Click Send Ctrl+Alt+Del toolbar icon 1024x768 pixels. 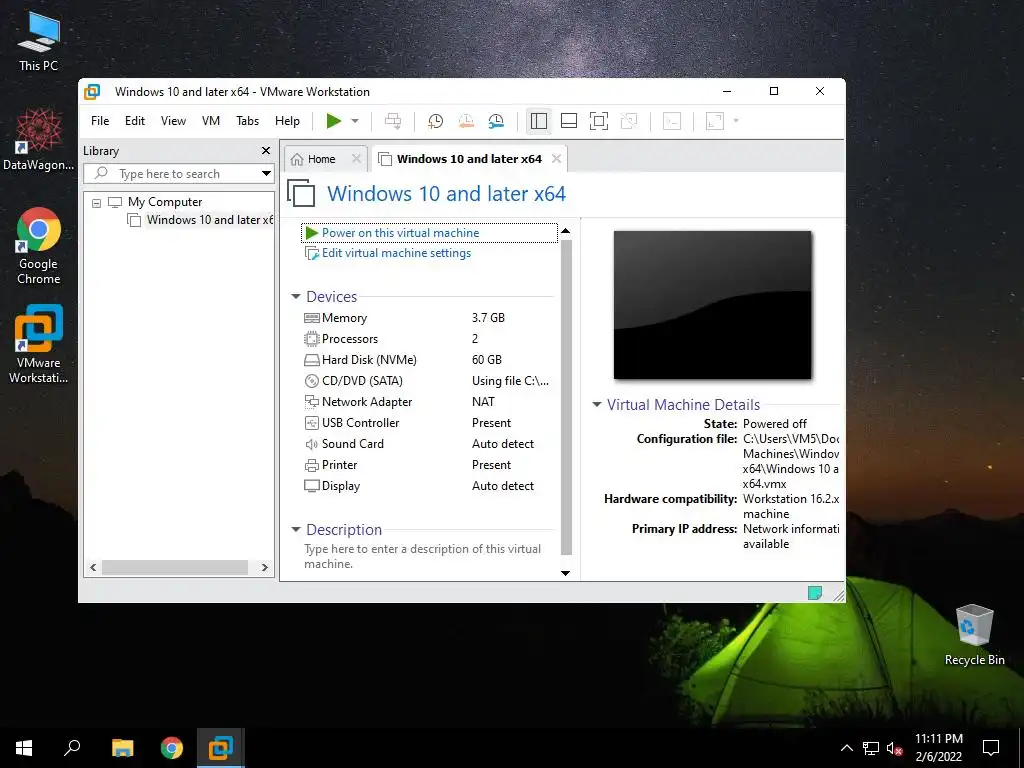pyautogui.click(x=393, y=121)
